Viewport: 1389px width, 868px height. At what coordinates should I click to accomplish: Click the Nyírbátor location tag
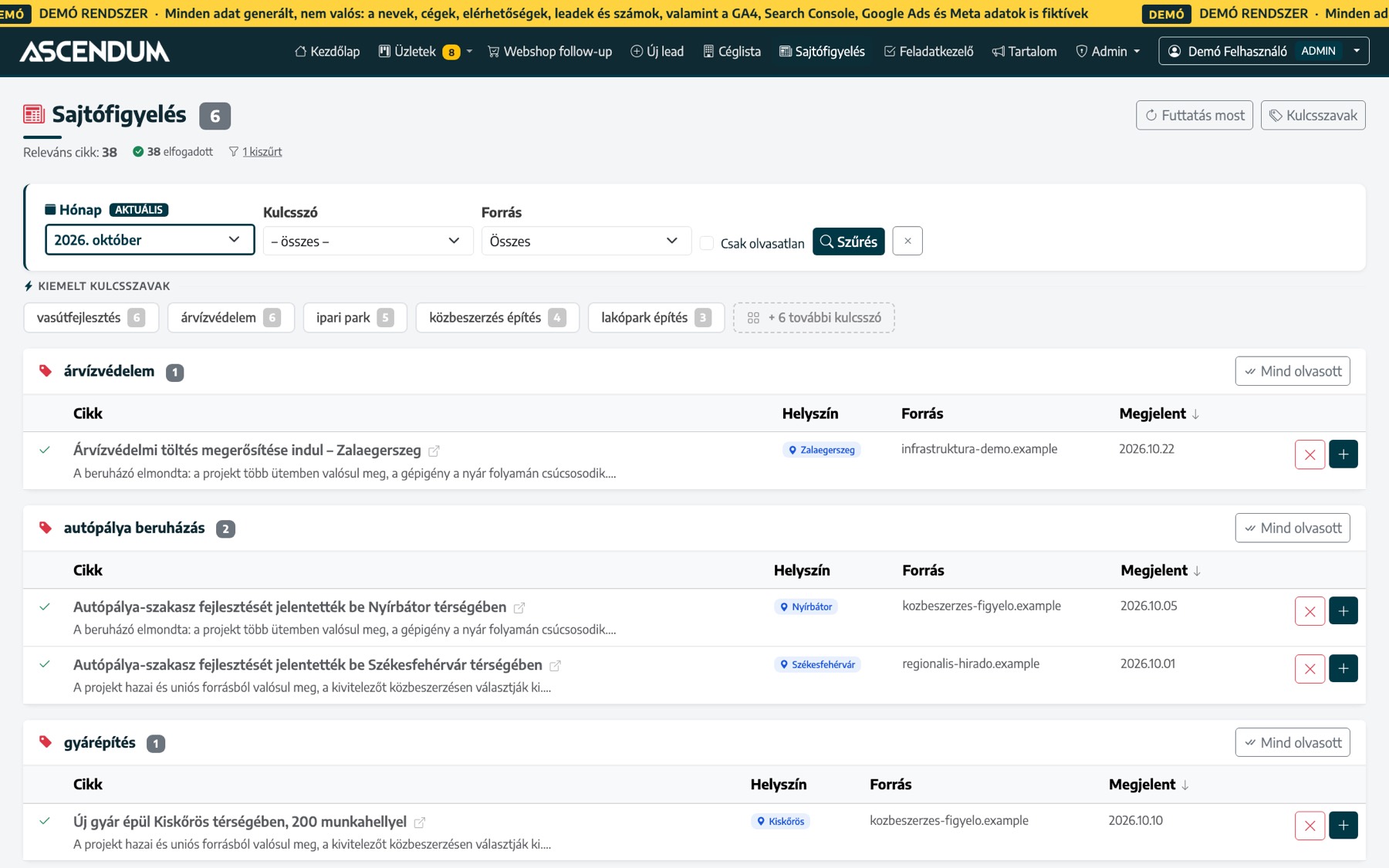point(806,606)
